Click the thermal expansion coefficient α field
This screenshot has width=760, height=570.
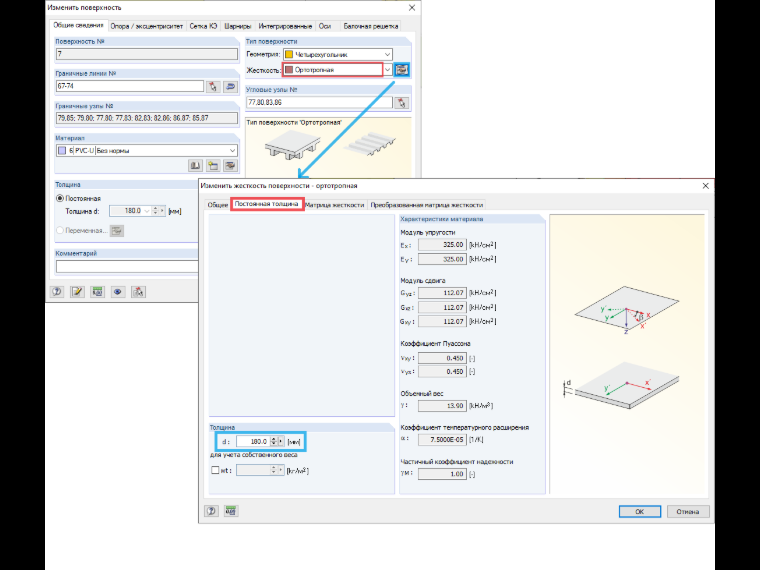tap(442, 440)
